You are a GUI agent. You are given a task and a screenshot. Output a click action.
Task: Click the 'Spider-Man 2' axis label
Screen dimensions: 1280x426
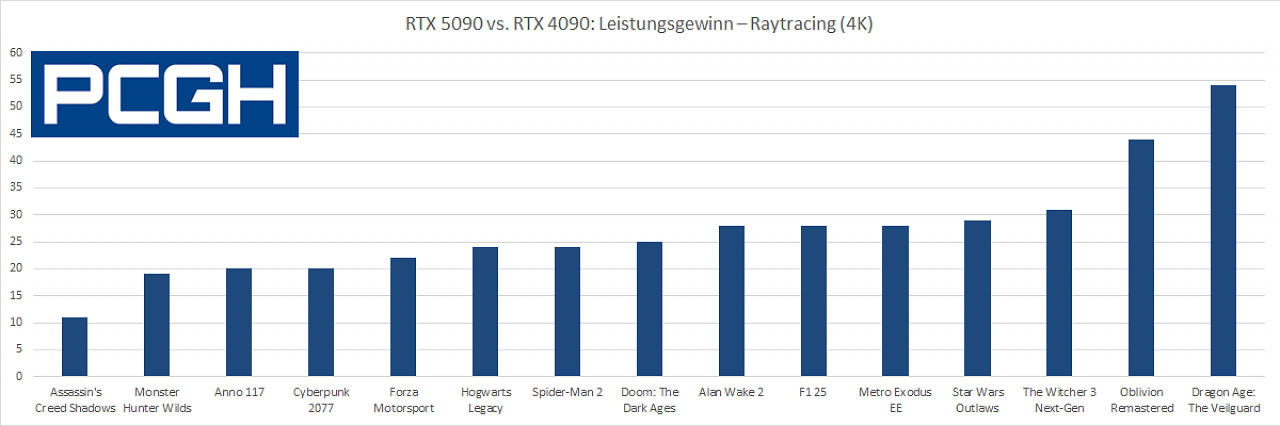tap(567, 392)
